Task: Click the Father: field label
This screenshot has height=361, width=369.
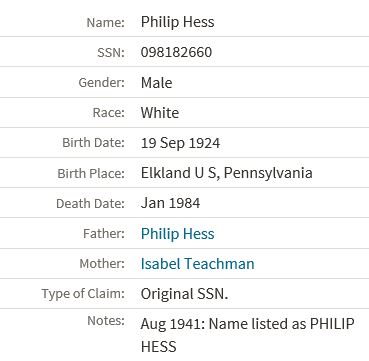Action: [104, 234]
